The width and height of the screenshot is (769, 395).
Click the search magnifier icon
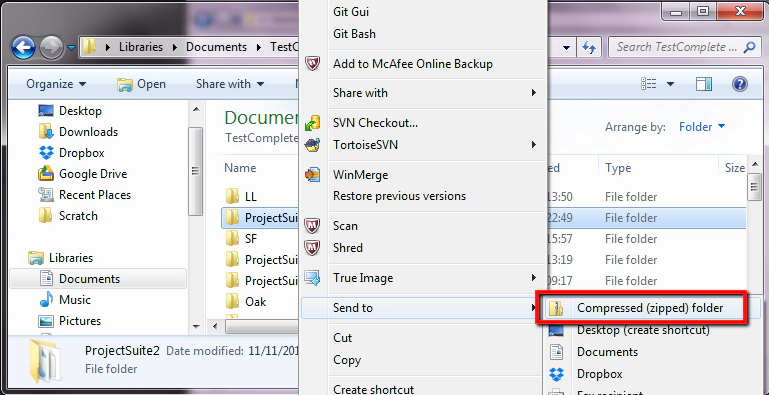tap(749, 47)
